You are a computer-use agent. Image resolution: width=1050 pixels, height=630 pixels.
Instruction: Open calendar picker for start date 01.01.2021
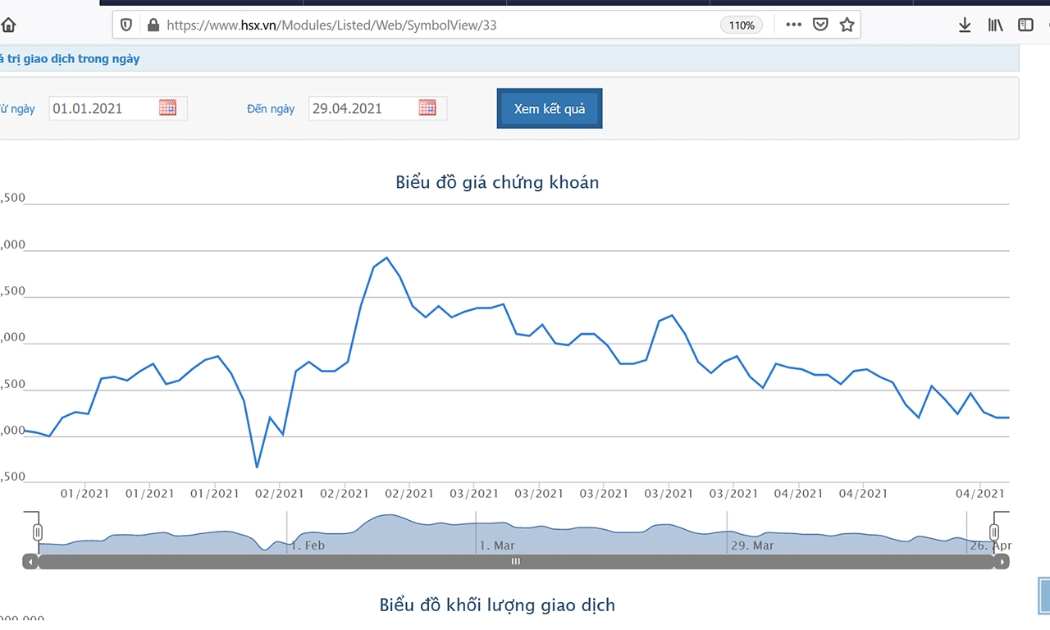[x=167, y=107]
